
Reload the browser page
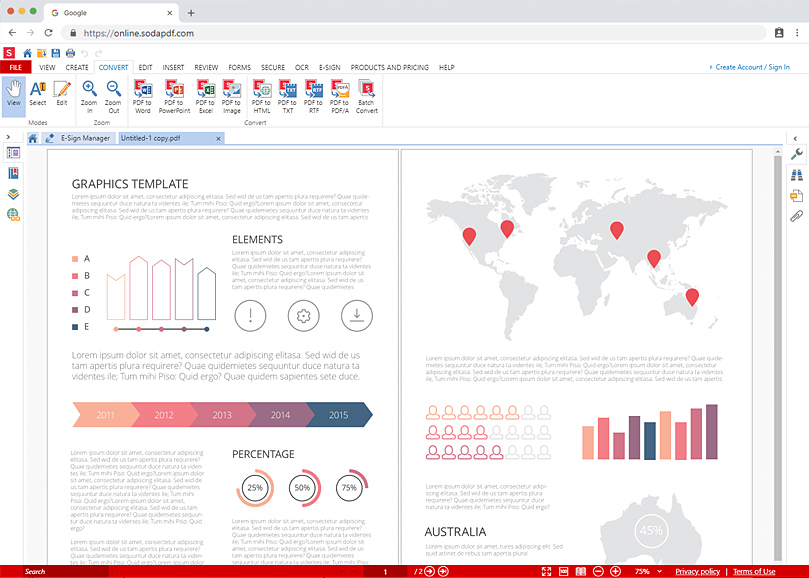pyautogui.click(x=48, y=33)
